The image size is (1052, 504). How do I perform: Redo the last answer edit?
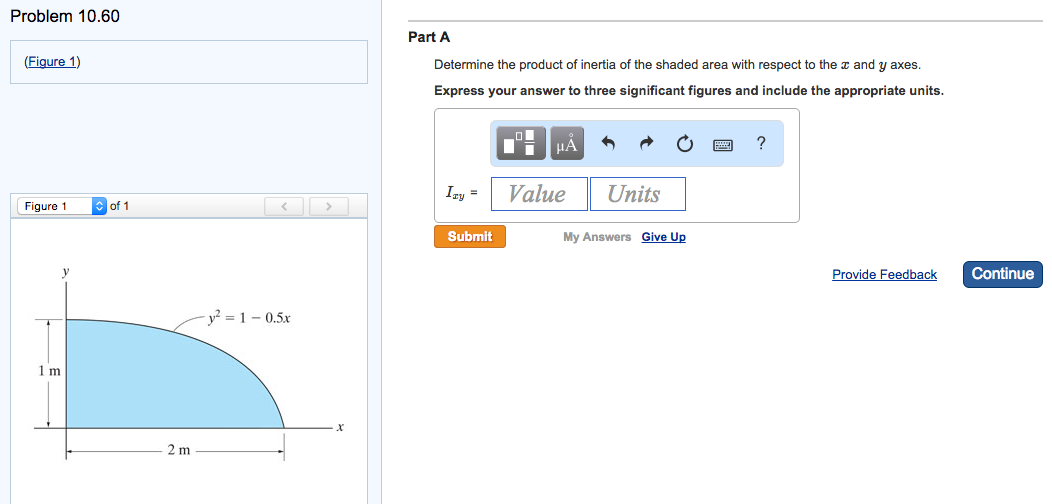646,144
